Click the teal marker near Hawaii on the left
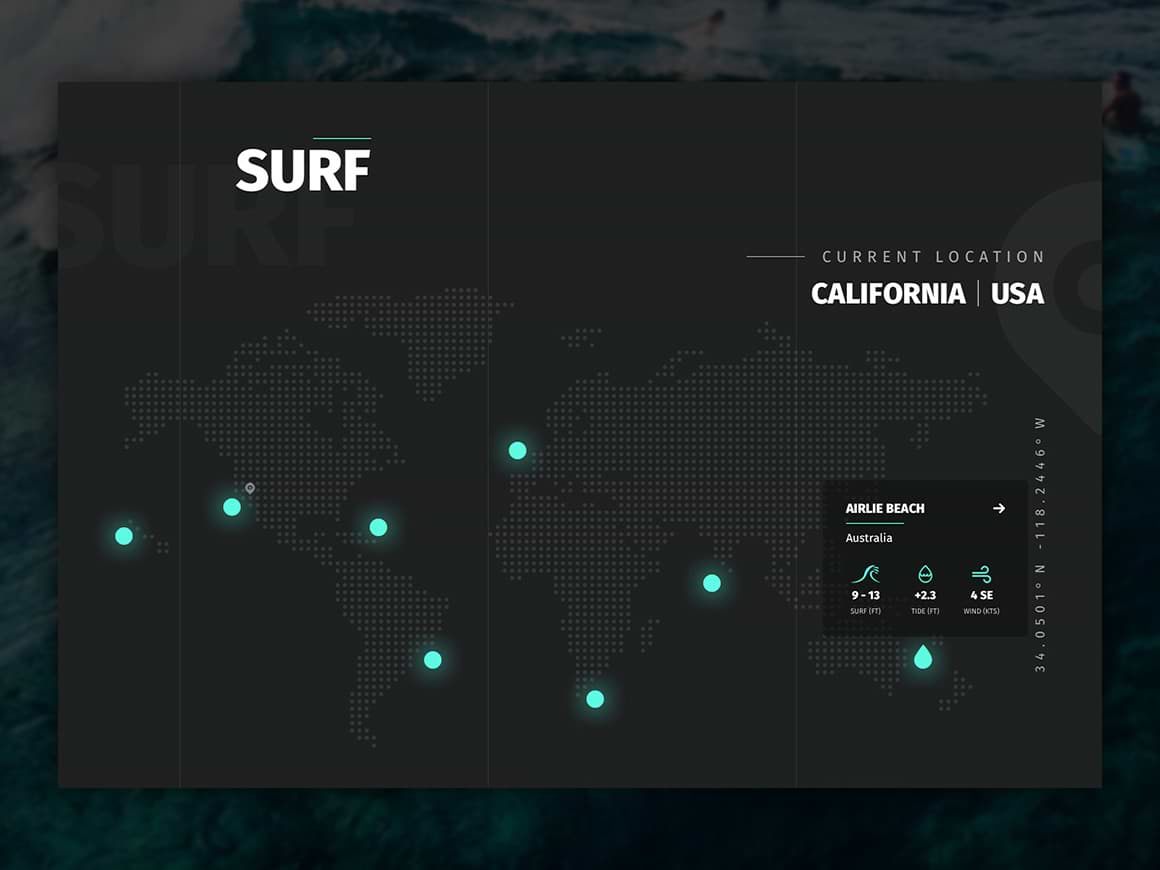This screenshot has width=1160, height=870. (x=123, y=535)
